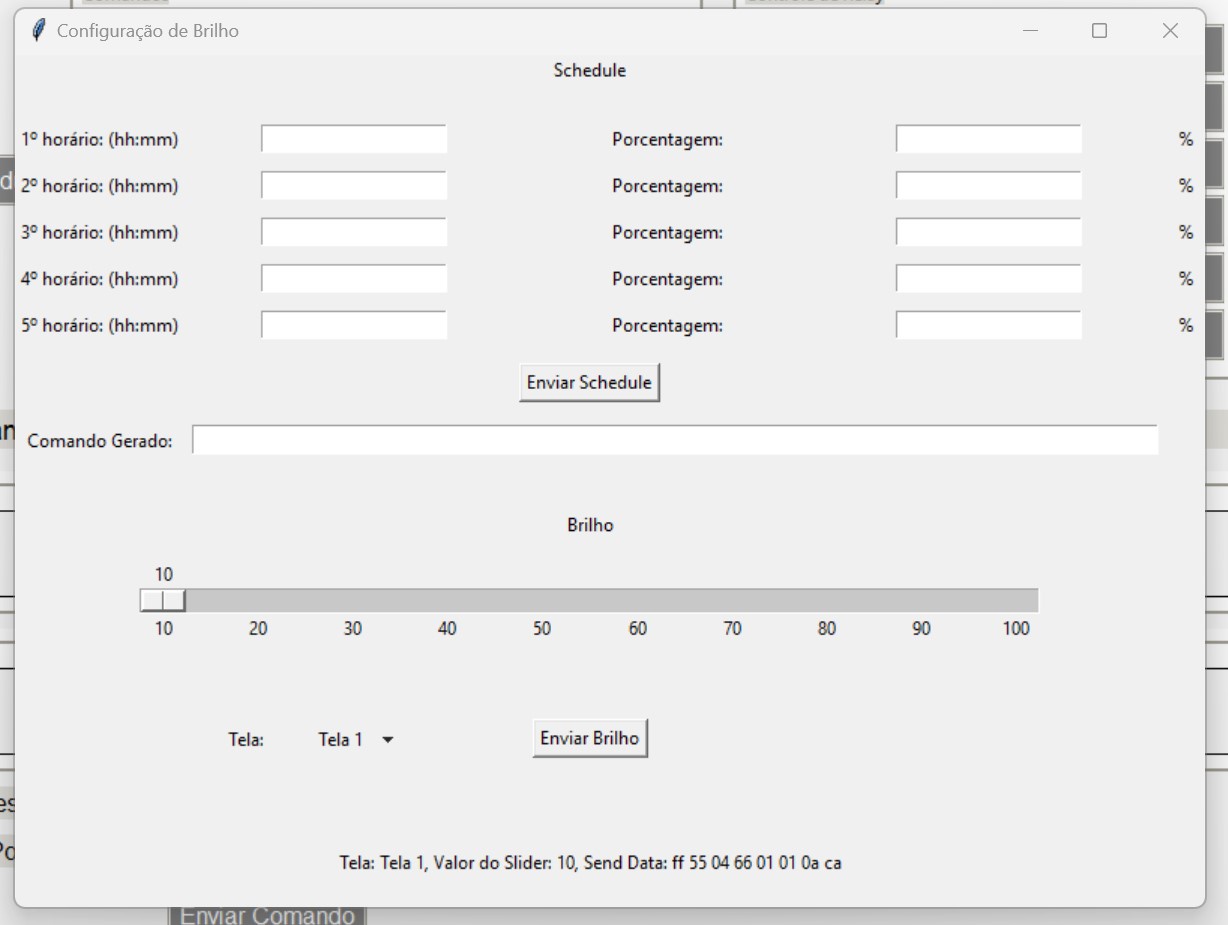Viewport: 1228px width, 925px height.
Task: Focus the Porcentagem field for 4º horário
Action: [988, 278]
